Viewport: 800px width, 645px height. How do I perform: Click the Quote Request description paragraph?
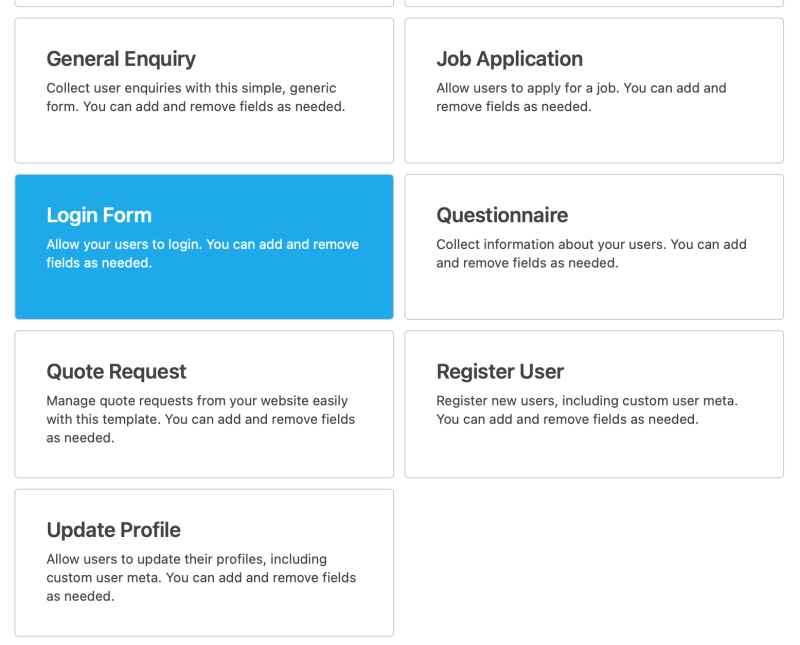[200, 419]
